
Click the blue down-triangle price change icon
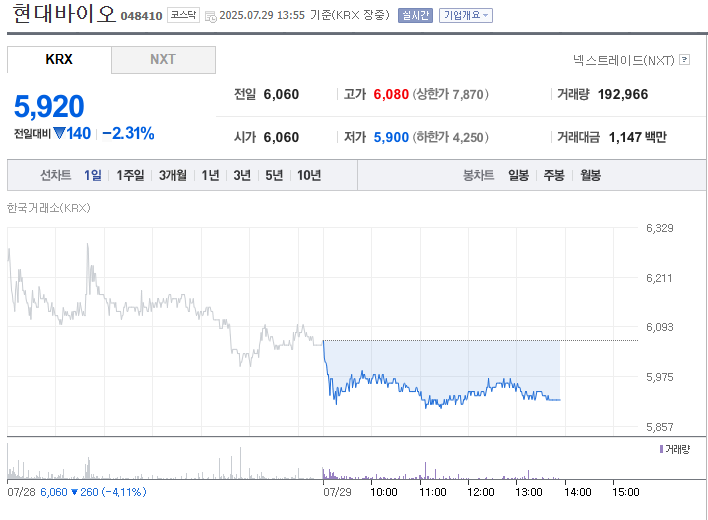pyautogui.click(x=59, y=133)
